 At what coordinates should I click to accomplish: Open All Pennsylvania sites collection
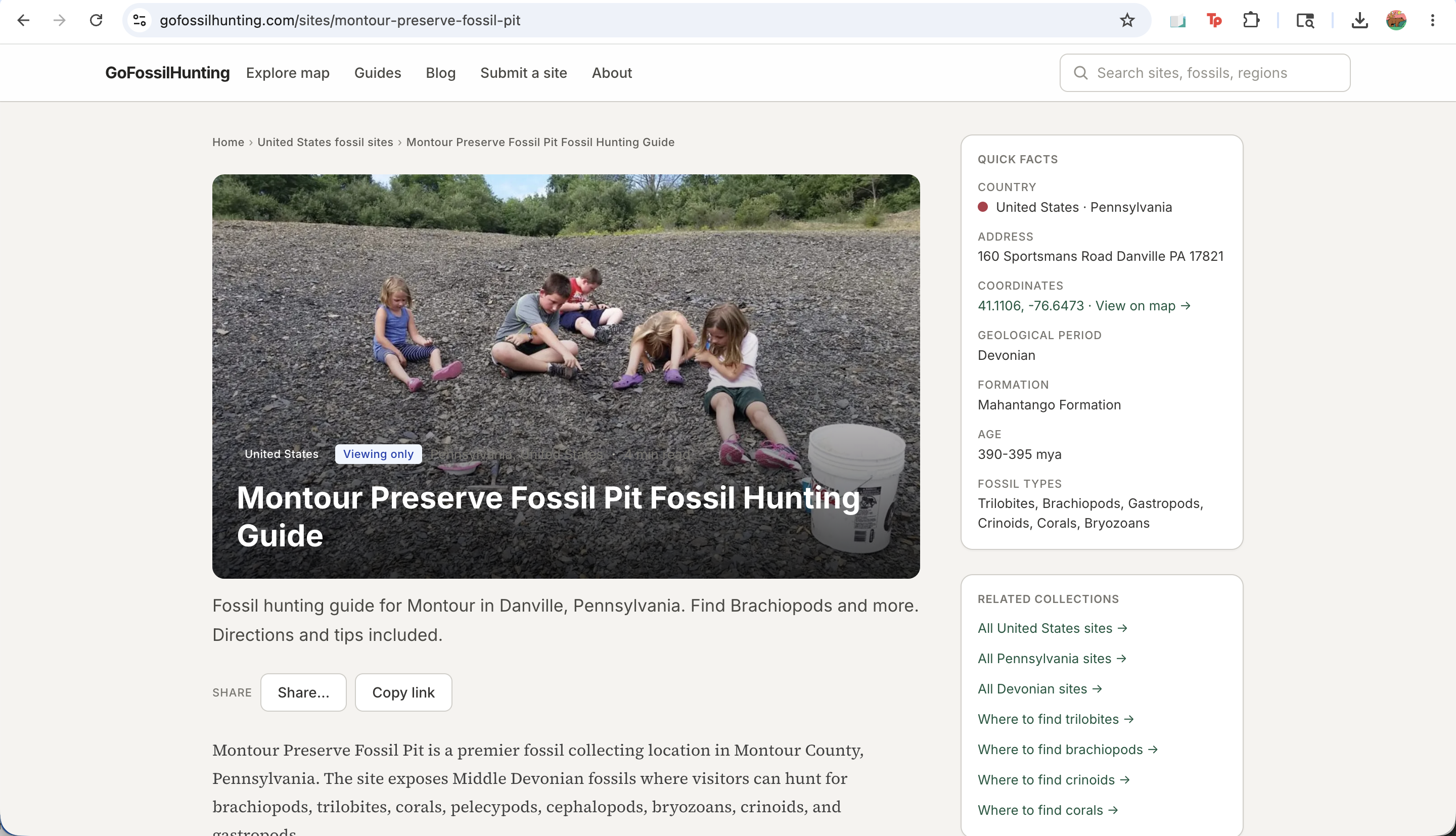click(x=1052, y=659)
